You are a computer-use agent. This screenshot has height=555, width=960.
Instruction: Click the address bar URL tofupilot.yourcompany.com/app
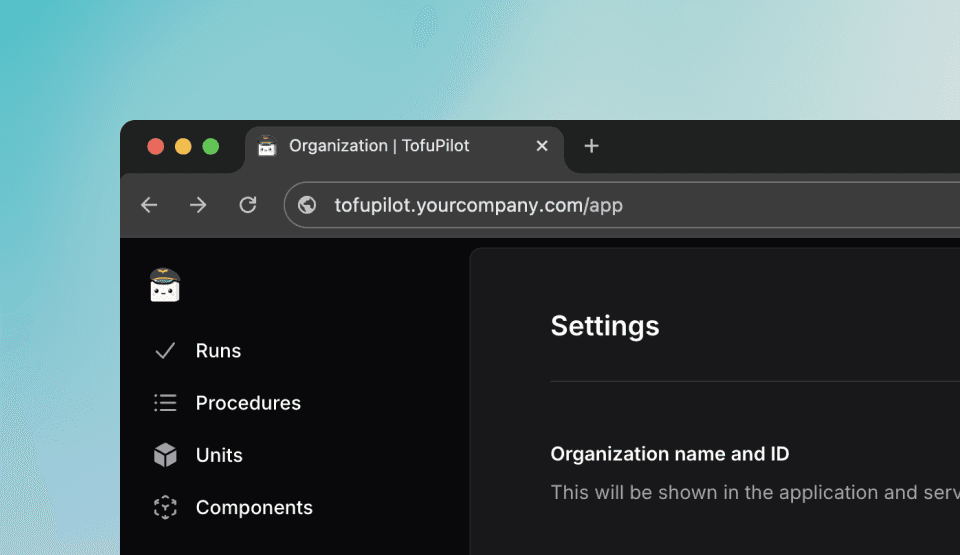click(478, 205)
